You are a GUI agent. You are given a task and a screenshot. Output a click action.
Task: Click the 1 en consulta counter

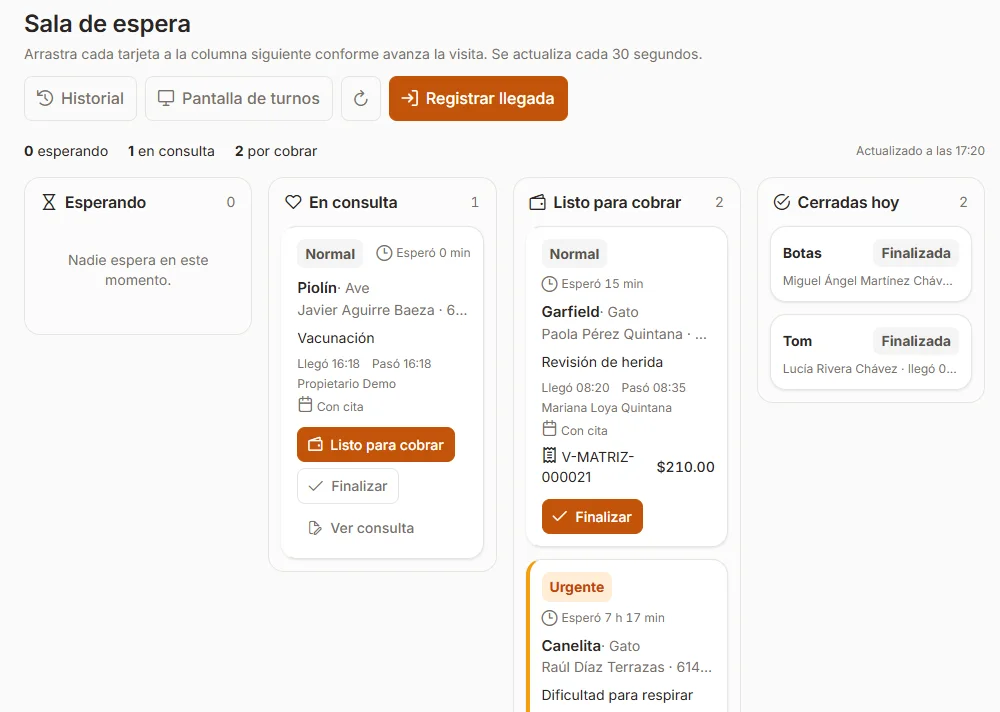(171, 151)
